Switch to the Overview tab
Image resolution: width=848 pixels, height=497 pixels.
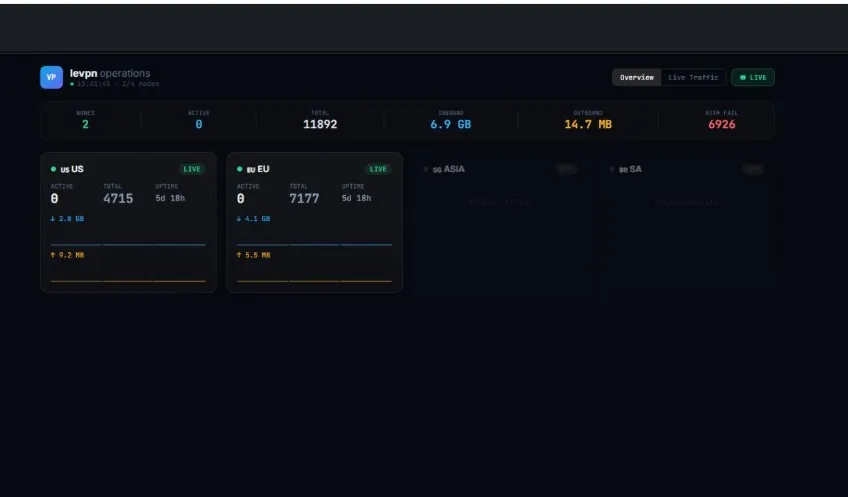(637, 77)
